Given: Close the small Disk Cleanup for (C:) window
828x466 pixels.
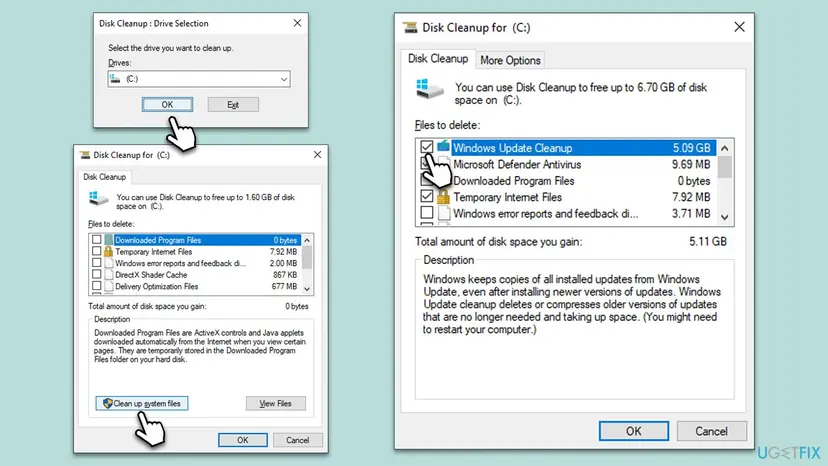Looking at the screenshot, I should pyautogui.click(x=317, y=155).
